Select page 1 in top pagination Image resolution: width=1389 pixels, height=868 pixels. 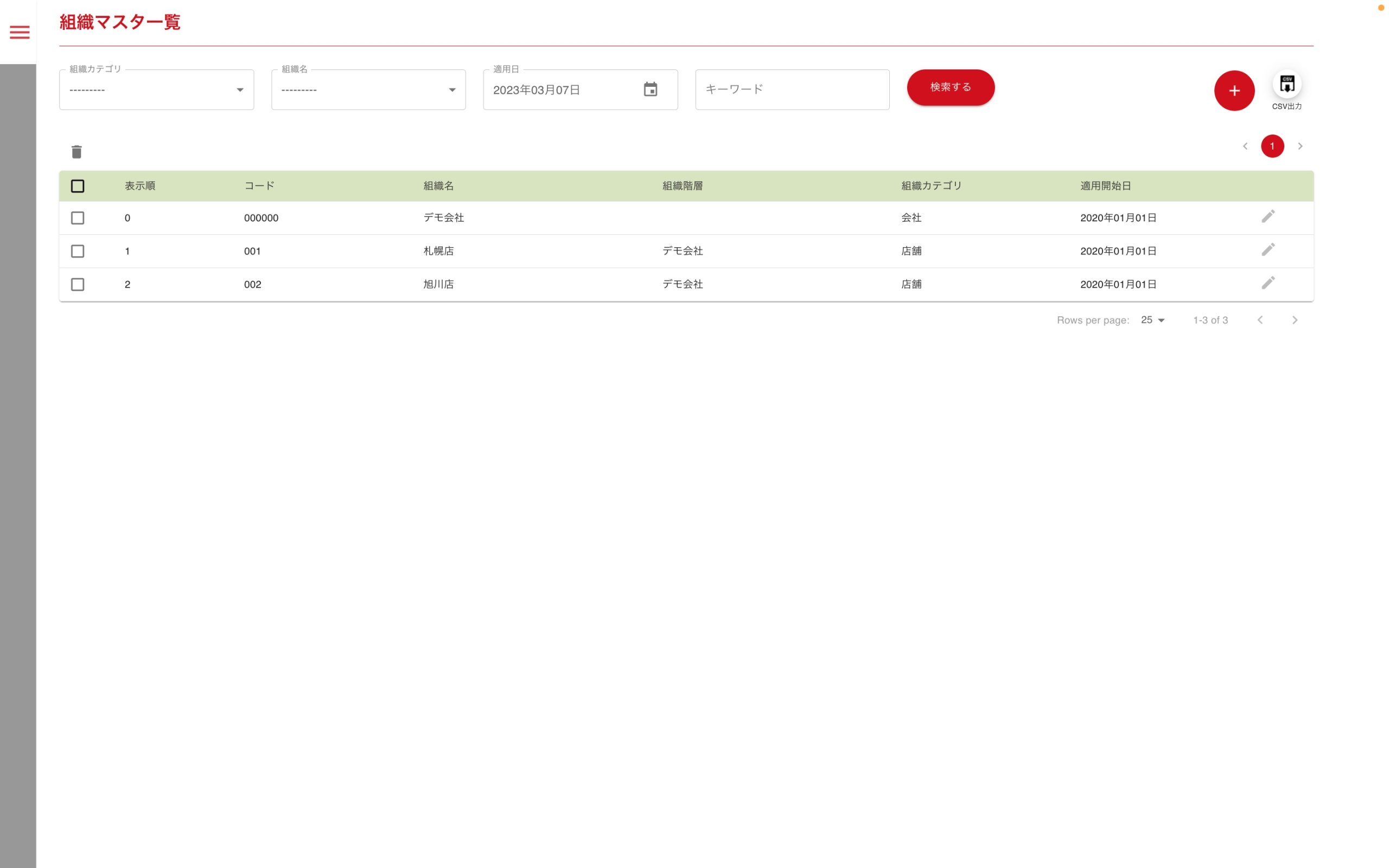click(x=1271, y=146)
